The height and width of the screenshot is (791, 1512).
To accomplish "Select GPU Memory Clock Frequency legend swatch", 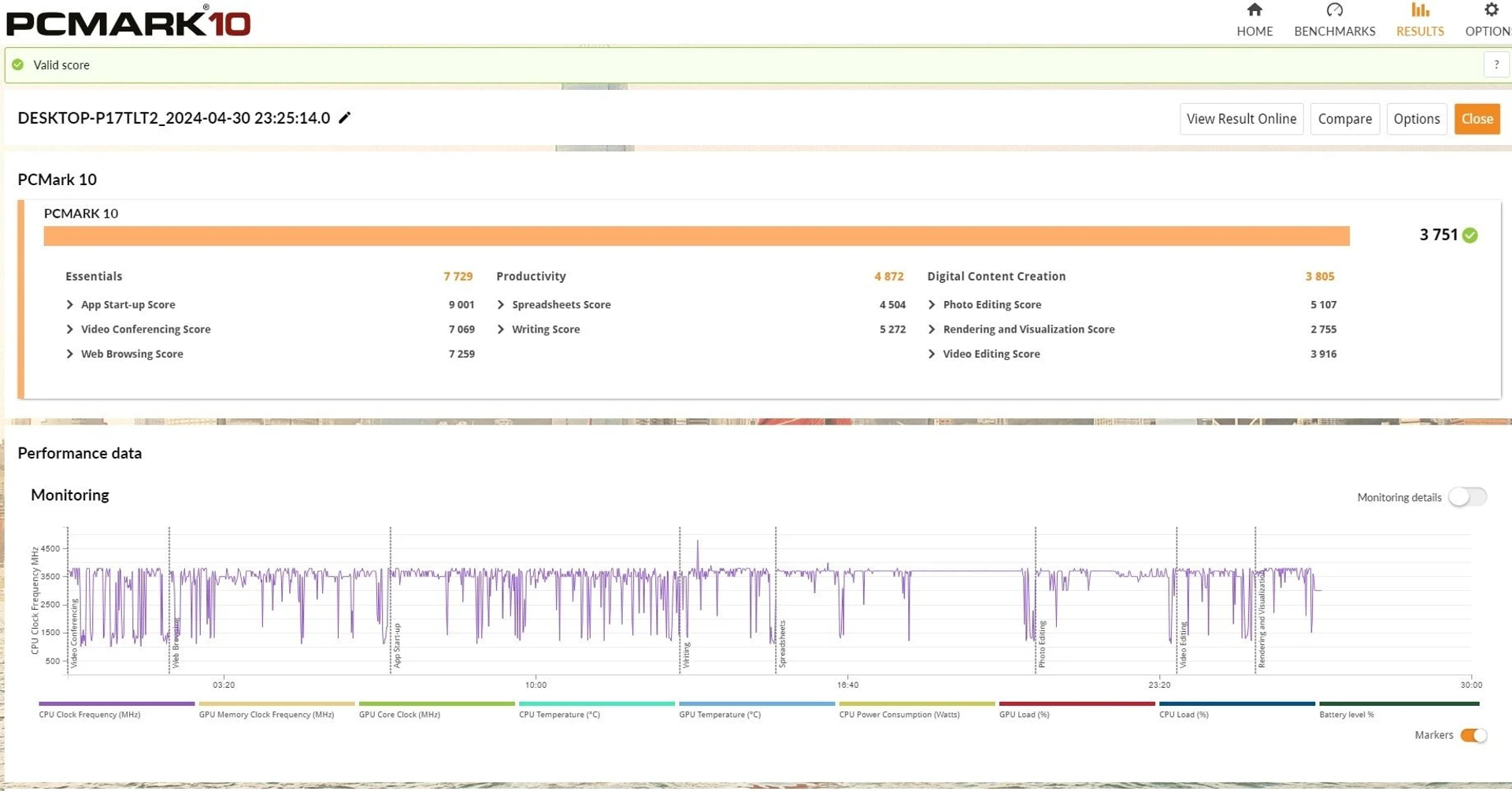I will pos(276,704).
